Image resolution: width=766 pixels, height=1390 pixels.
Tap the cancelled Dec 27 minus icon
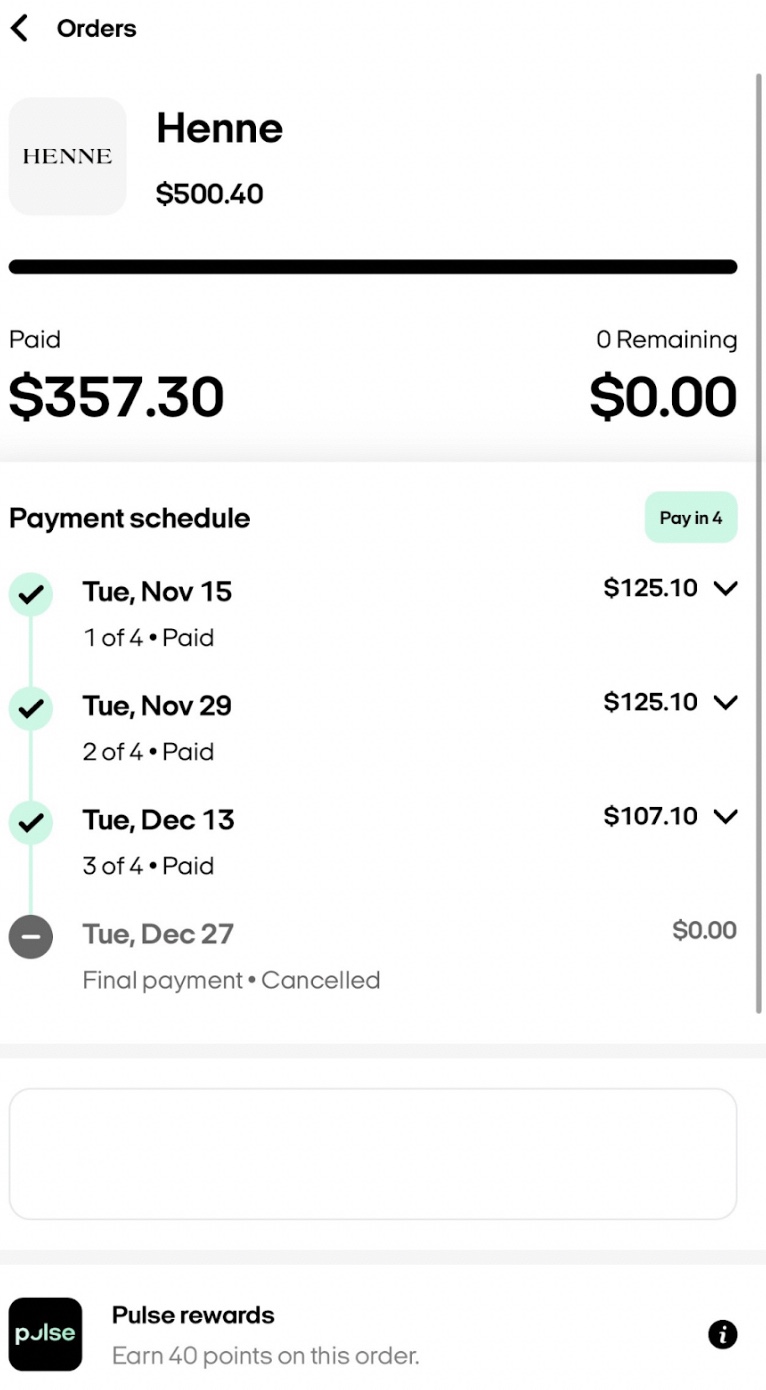[31, 937]
